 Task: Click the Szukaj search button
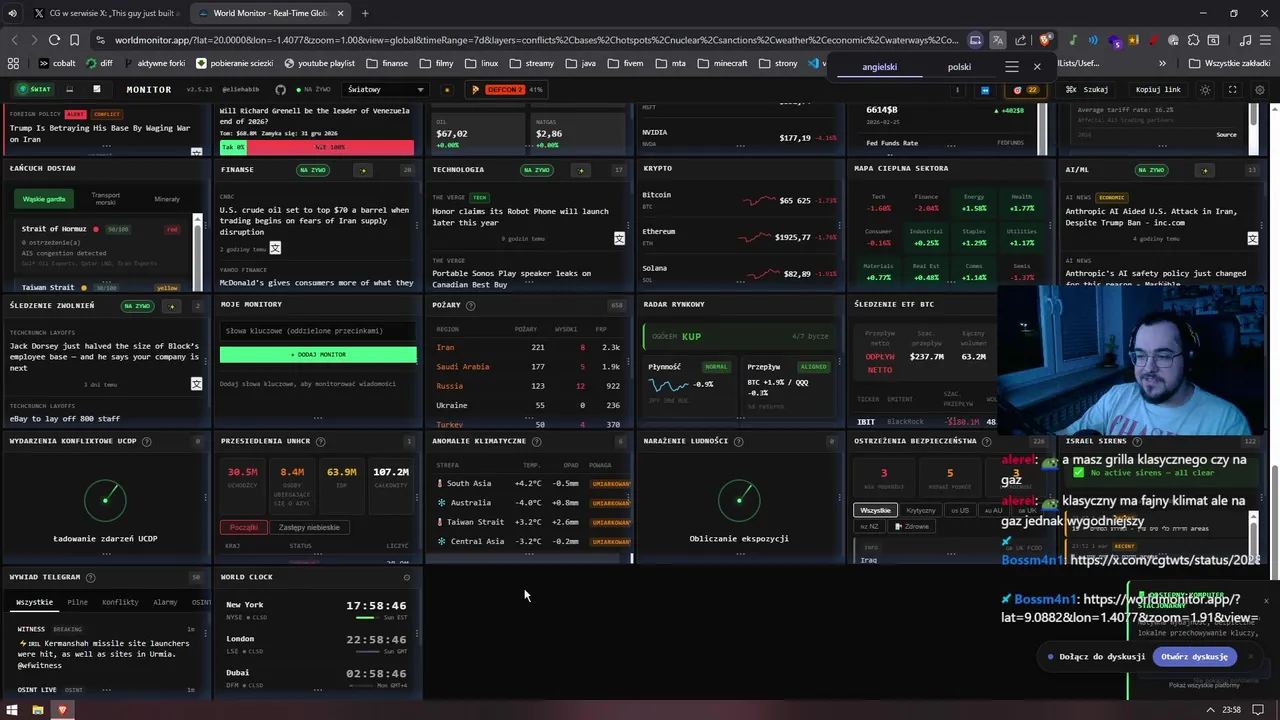(1088, 90)
